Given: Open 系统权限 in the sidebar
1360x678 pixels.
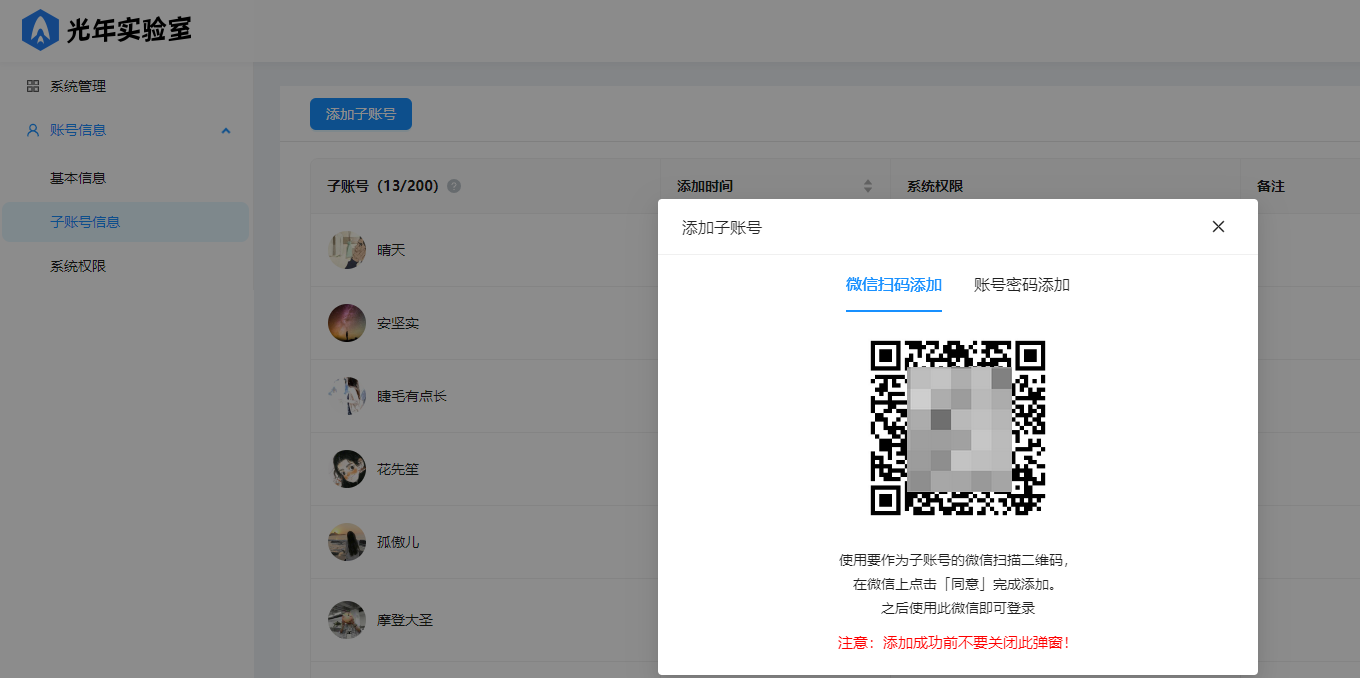Looking at the screenshot, I should click(78, 266).
